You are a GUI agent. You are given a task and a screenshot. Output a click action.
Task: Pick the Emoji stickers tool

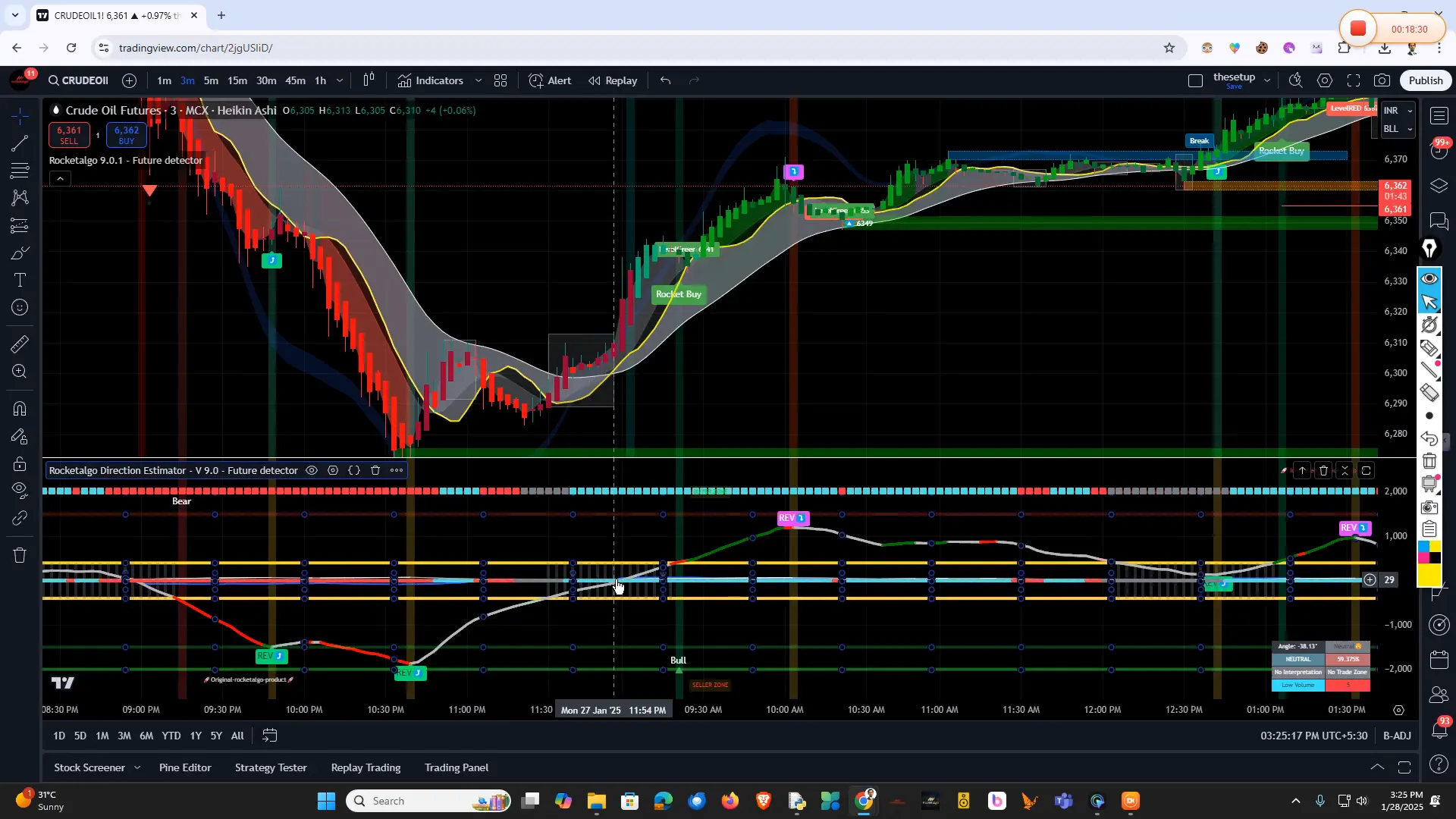[x=19, y=307]
